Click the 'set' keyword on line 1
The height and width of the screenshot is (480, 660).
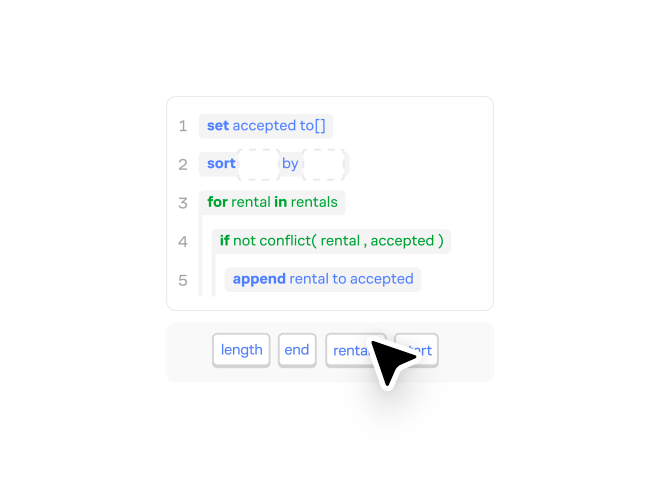tap(218, 126)
